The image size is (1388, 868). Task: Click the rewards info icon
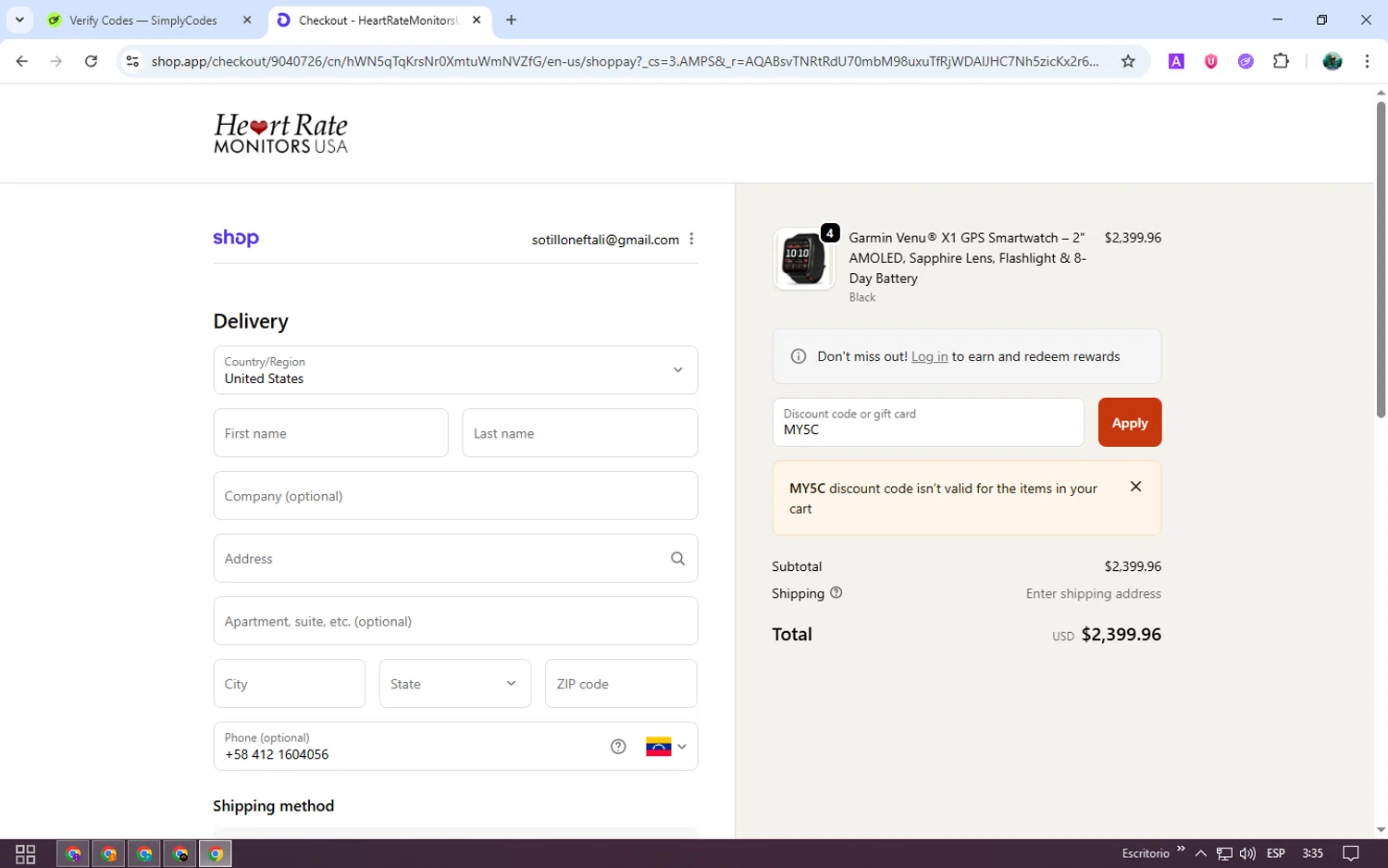[x=799, y=356]
